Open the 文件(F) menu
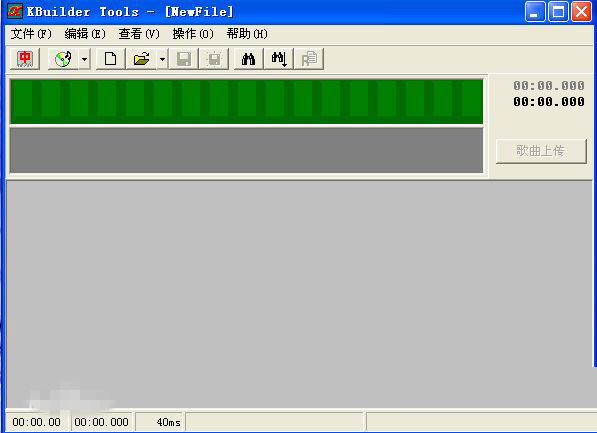 tap(31, 34)
